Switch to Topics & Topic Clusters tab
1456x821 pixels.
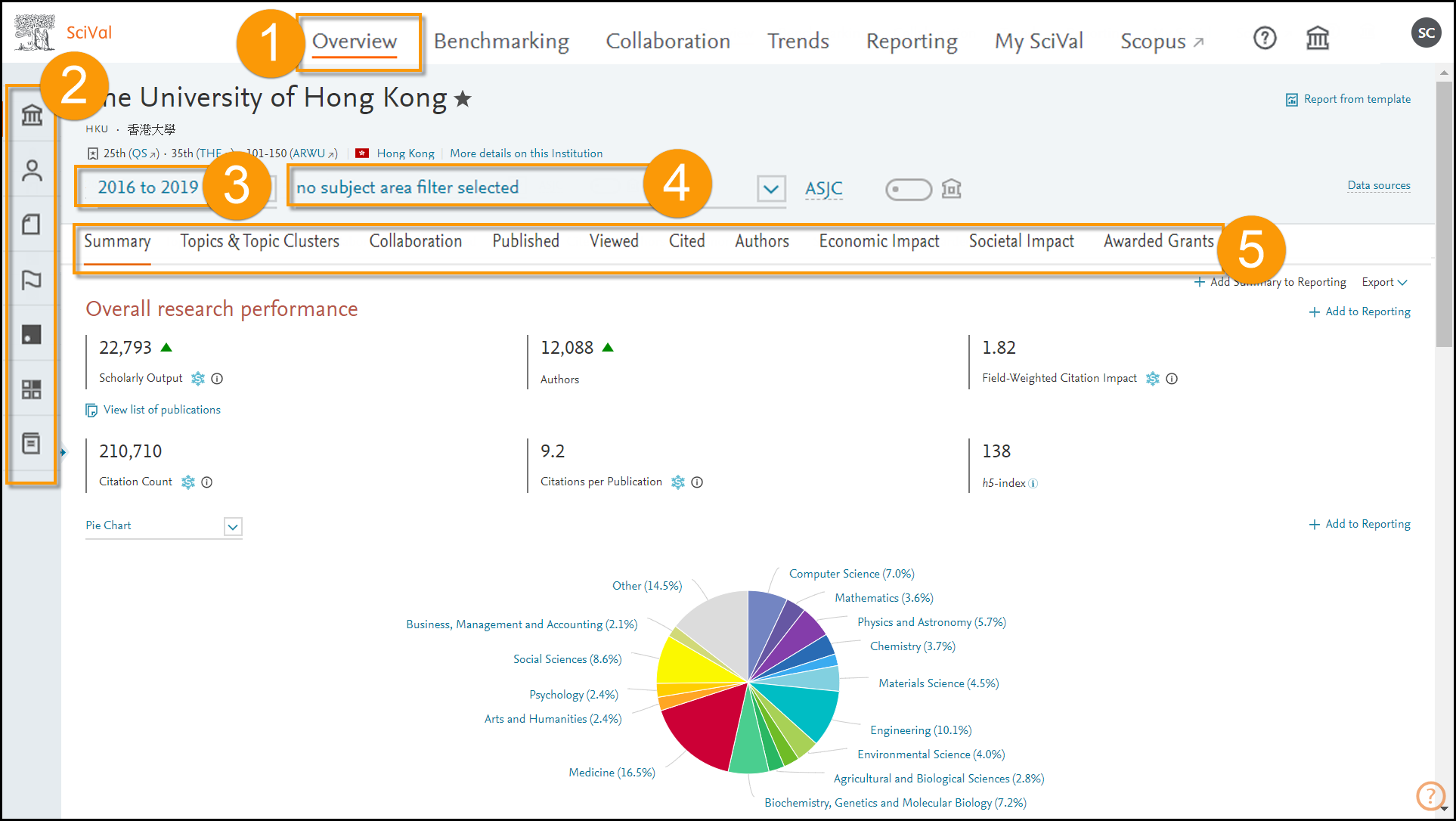(x=259, y=242)
